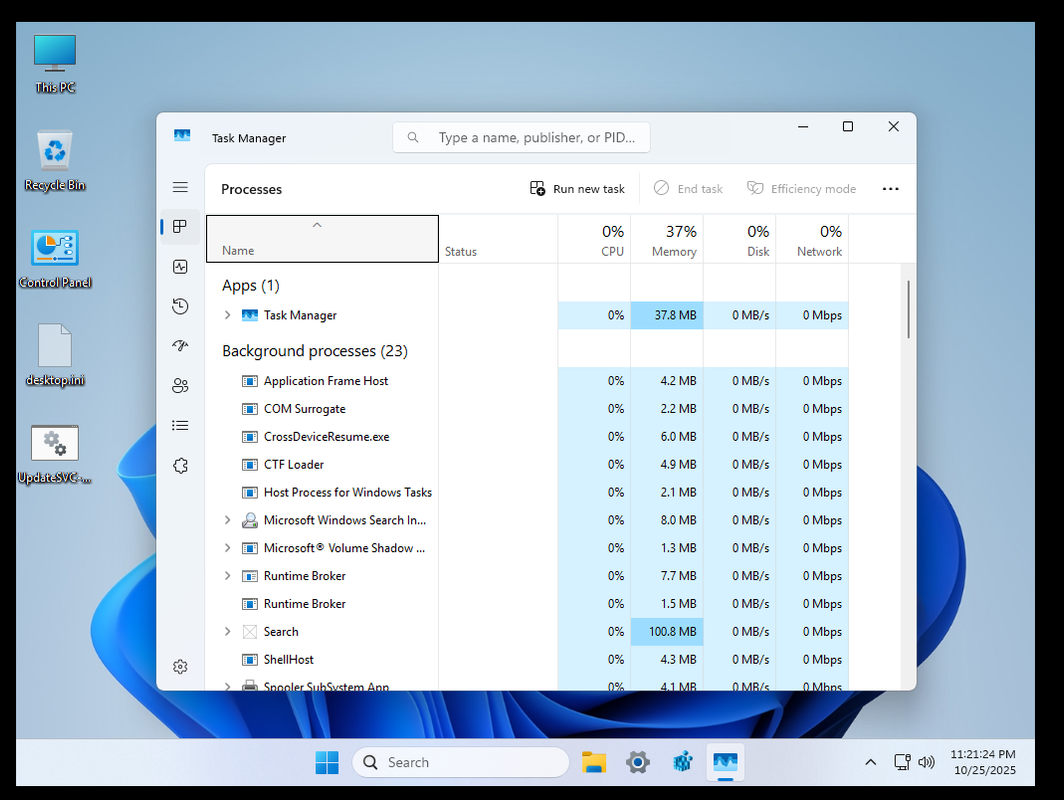
Task: Click the Efficiency mode button
Action: point(801,189)
